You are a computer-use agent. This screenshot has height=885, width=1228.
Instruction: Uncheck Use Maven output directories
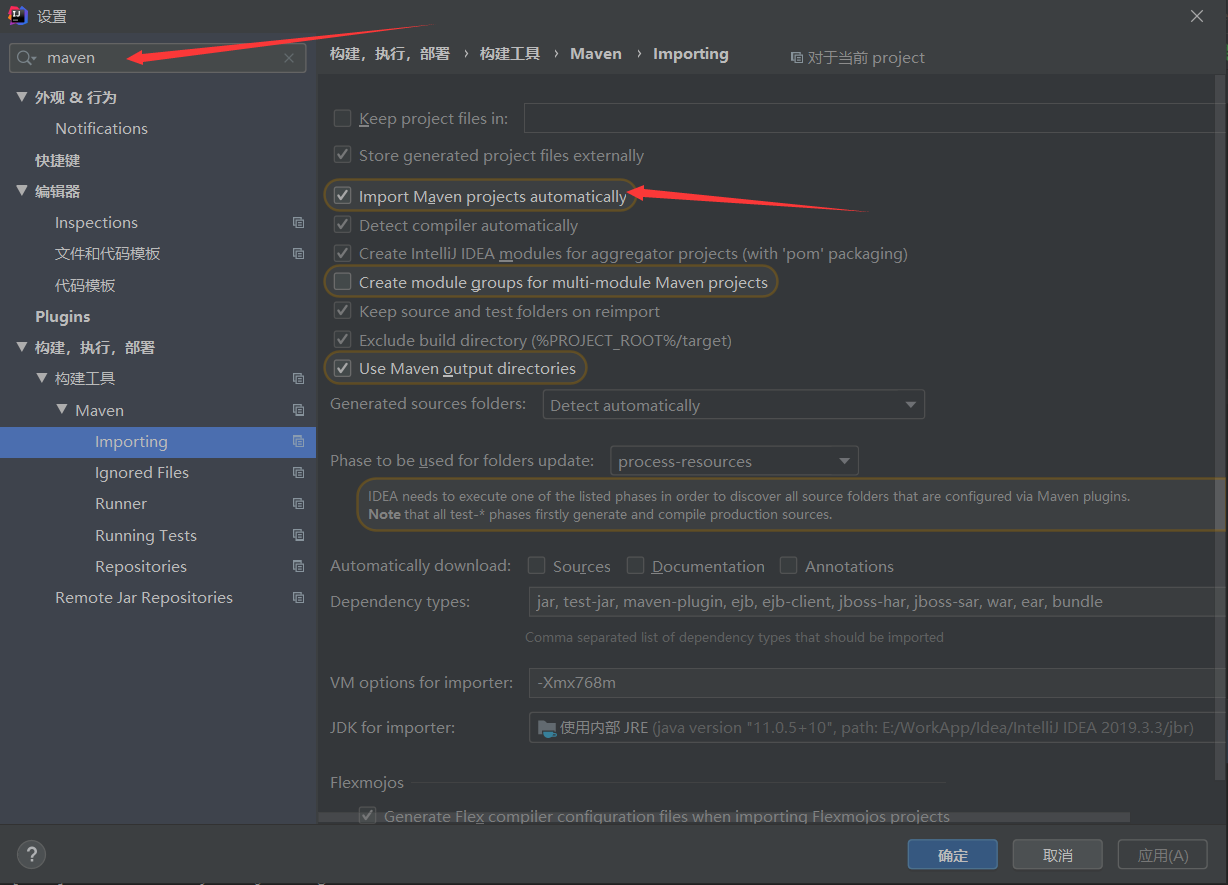point(342,368)
